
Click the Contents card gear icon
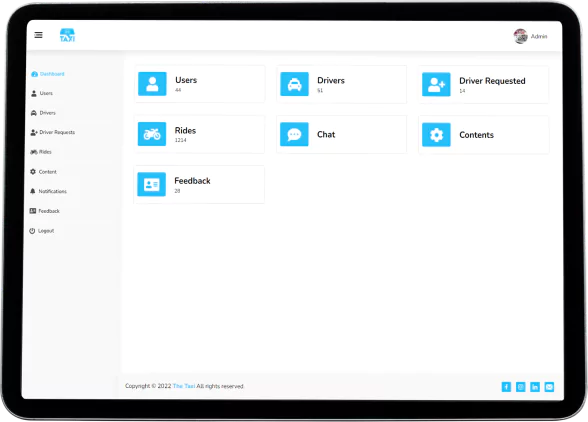tap(436, 135)
